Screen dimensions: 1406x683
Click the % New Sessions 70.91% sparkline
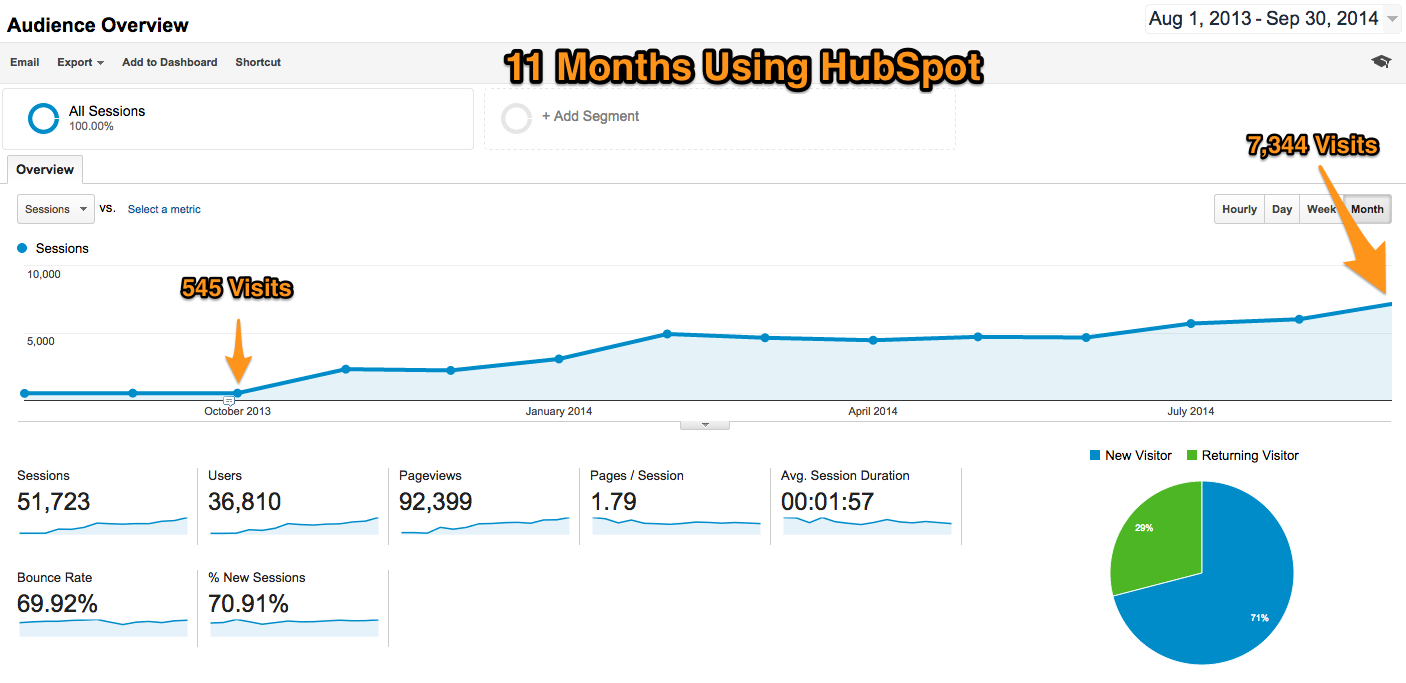pyautogui.click(x=294, y=626)
